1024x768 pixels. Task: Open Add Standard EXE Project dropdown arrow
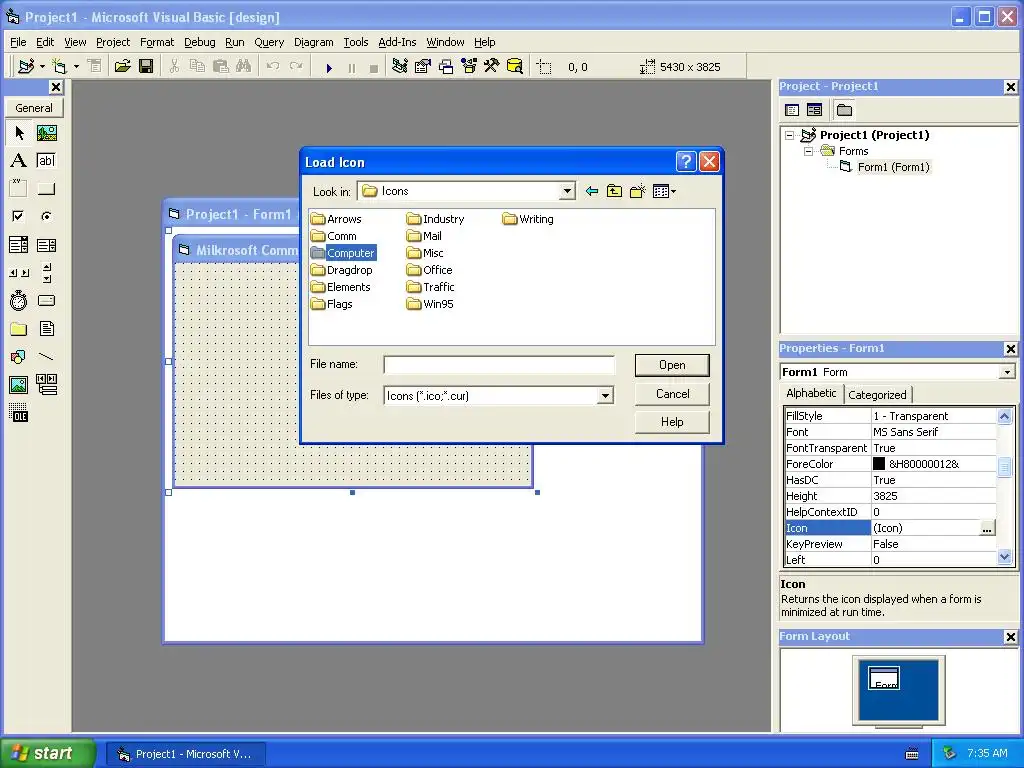point(42,66)
